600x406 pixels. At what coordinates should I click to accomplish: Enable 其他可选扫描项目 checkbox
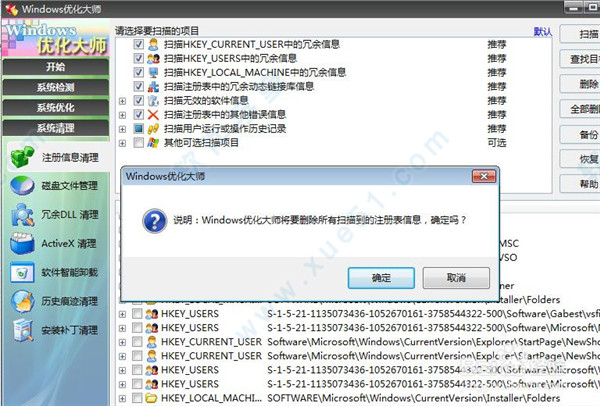[138, 143]
